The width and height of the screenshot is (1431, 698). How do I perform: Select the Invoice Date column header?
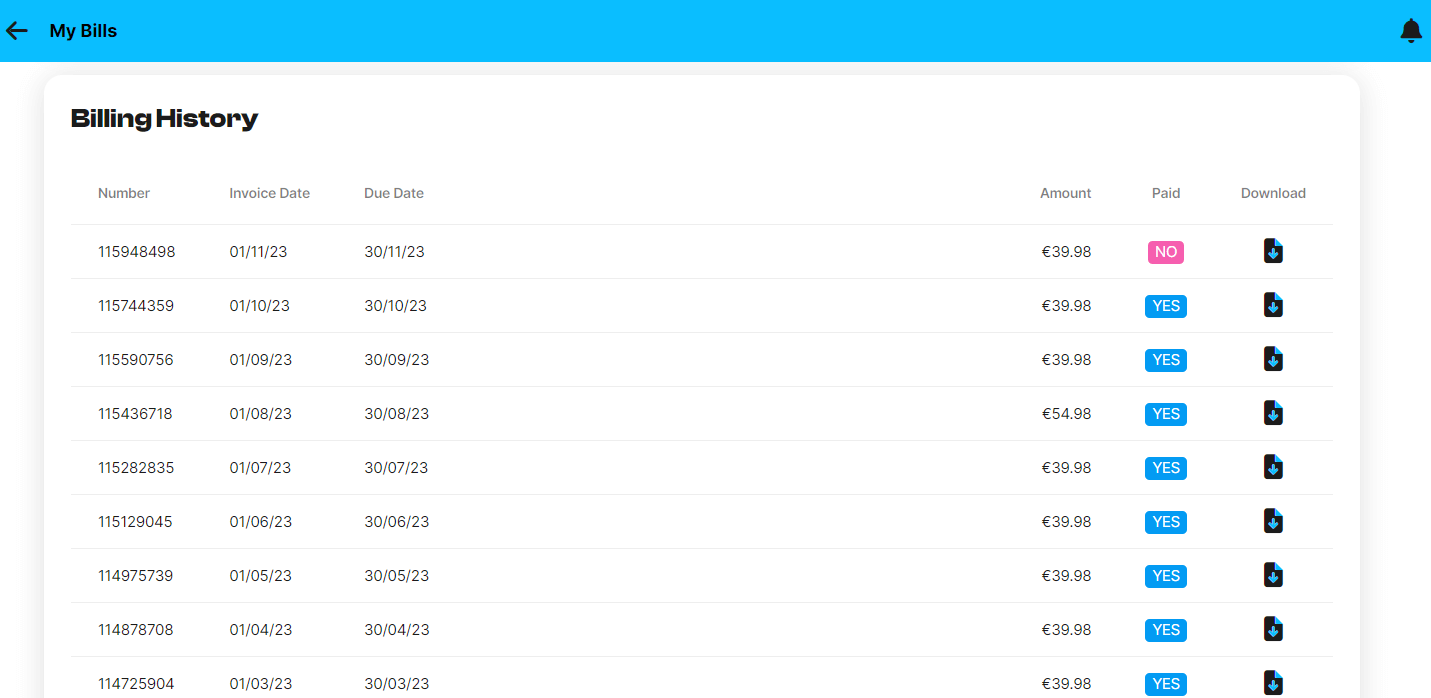click(269, 193)
